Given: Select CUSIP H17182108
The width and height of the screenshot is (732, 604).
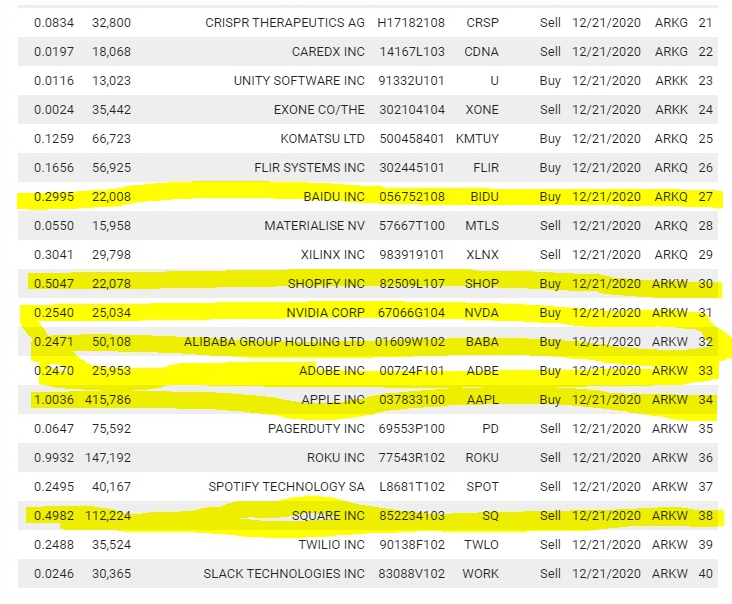Looking at the screenshot, I should click(411, 22).
